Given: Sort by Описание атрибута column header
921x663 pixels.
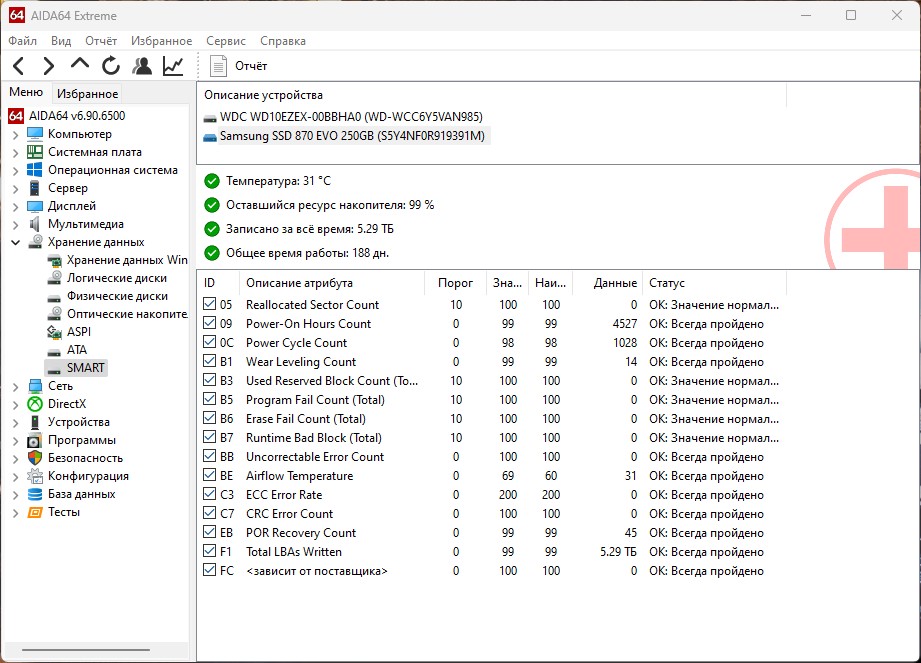Looking at the screenshot, I should click(331, 283).
